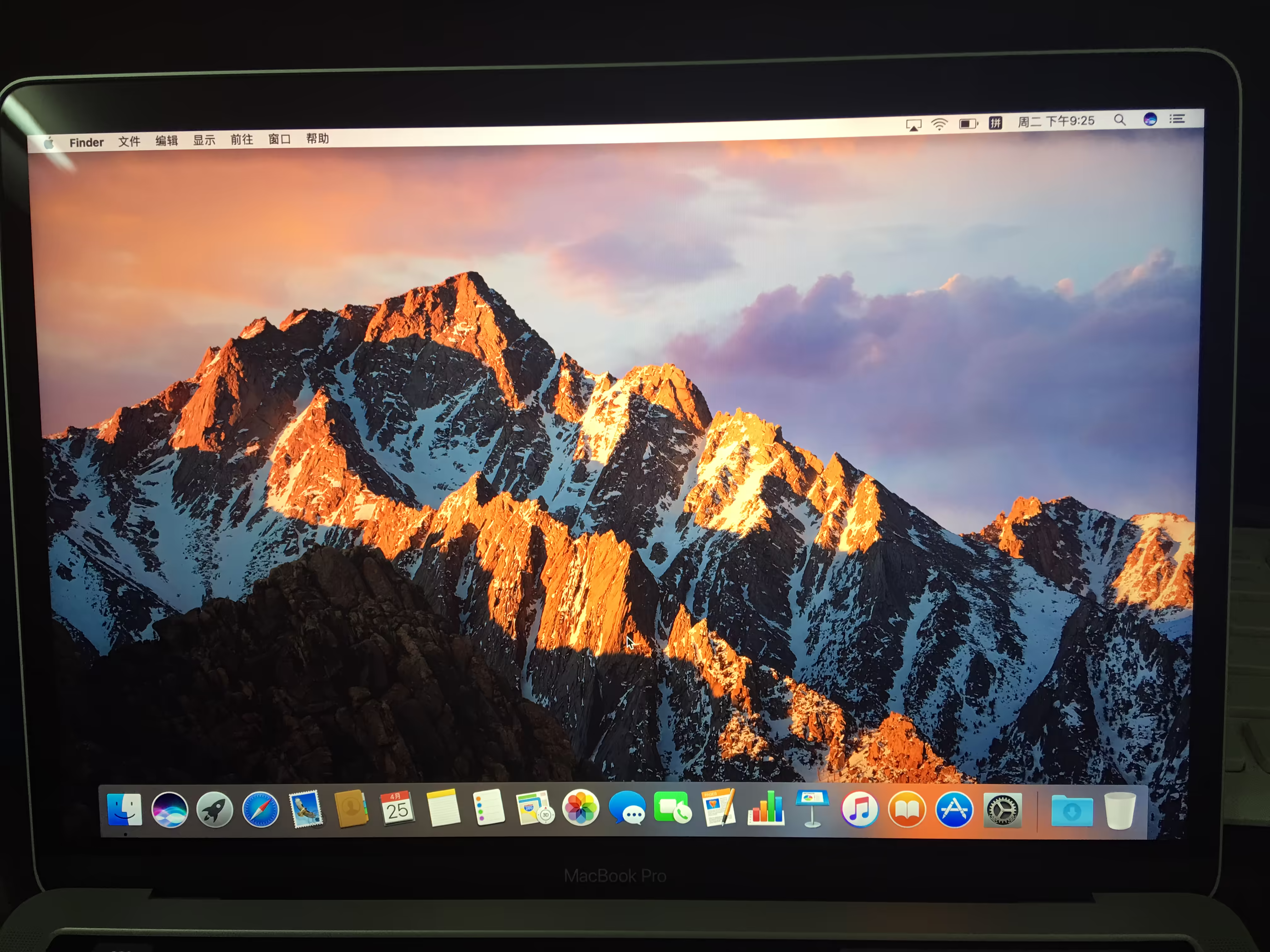Open the 编辑 (Edit) menu

pos(167,141)
